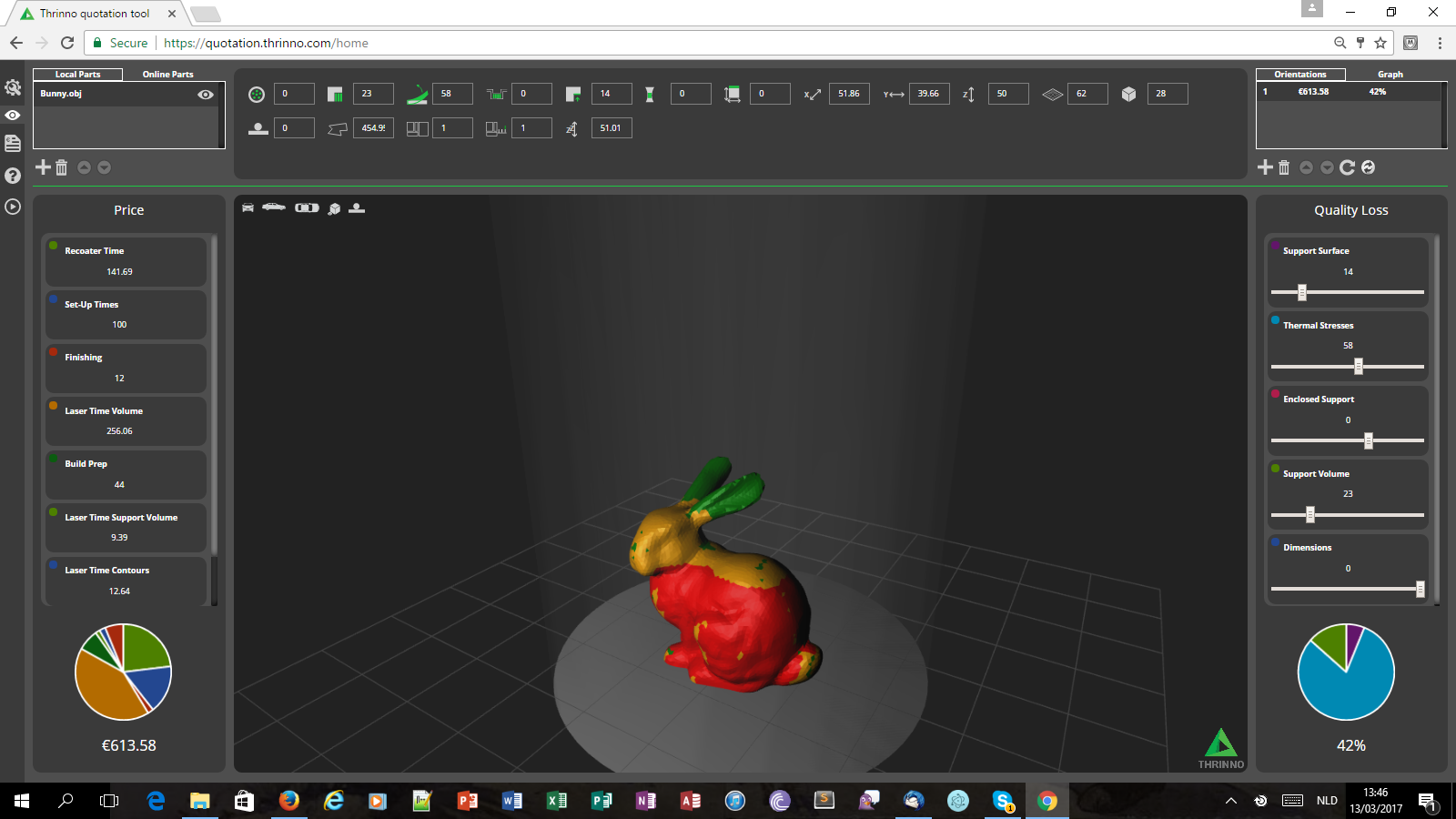Click the play circle sidebar icon

coord(13,207)
